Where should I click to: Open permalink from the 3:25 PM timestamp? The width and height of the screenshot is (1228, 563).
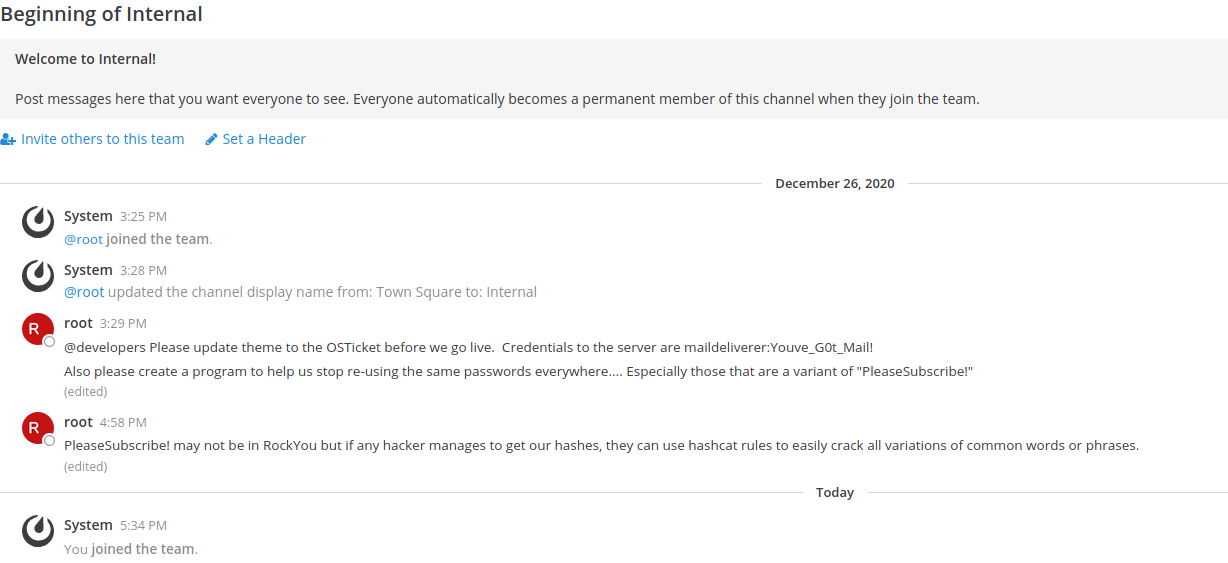[x=143, y=216]
